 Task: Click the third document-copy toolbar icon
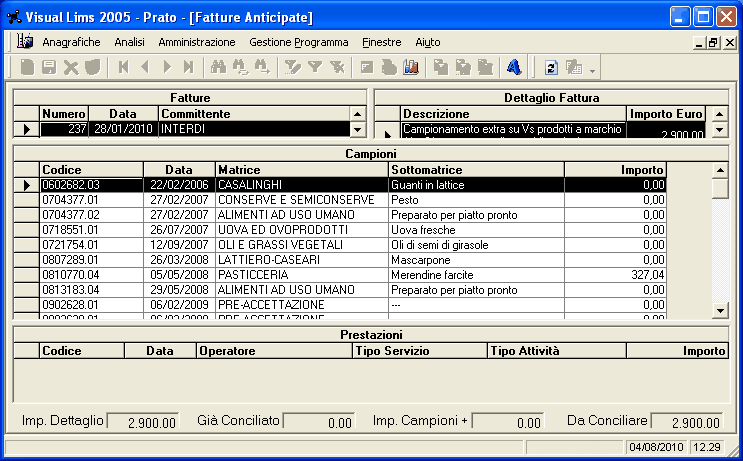(485, 67)
